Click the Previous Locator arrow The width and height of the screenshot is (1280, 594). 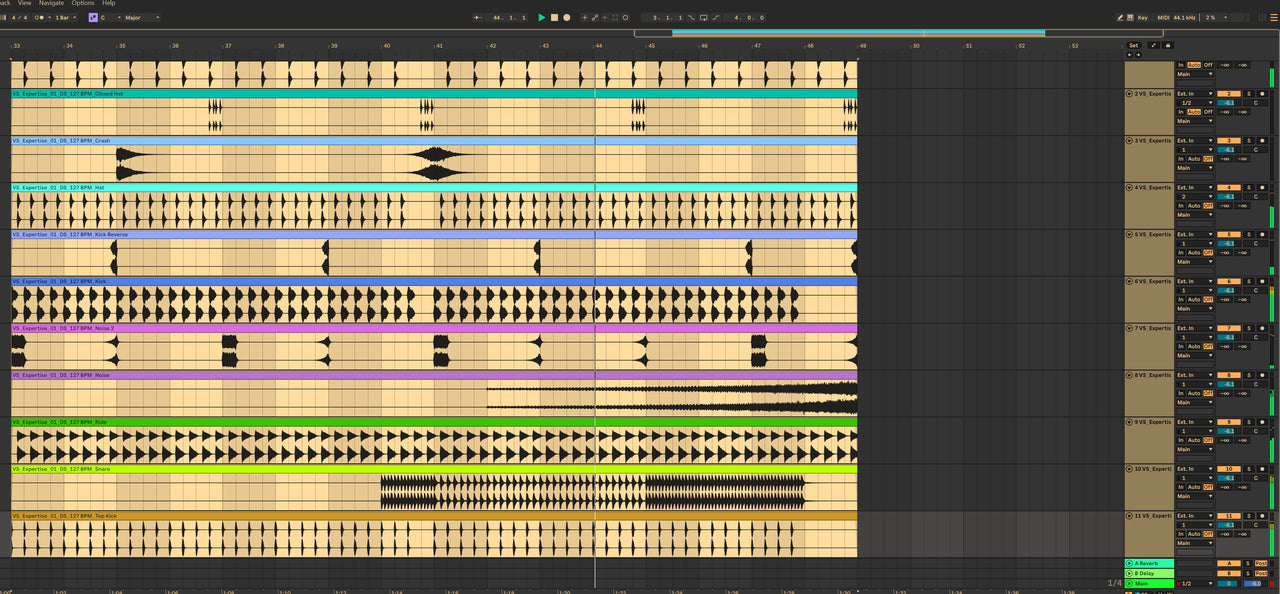(x=1130, y=55)
